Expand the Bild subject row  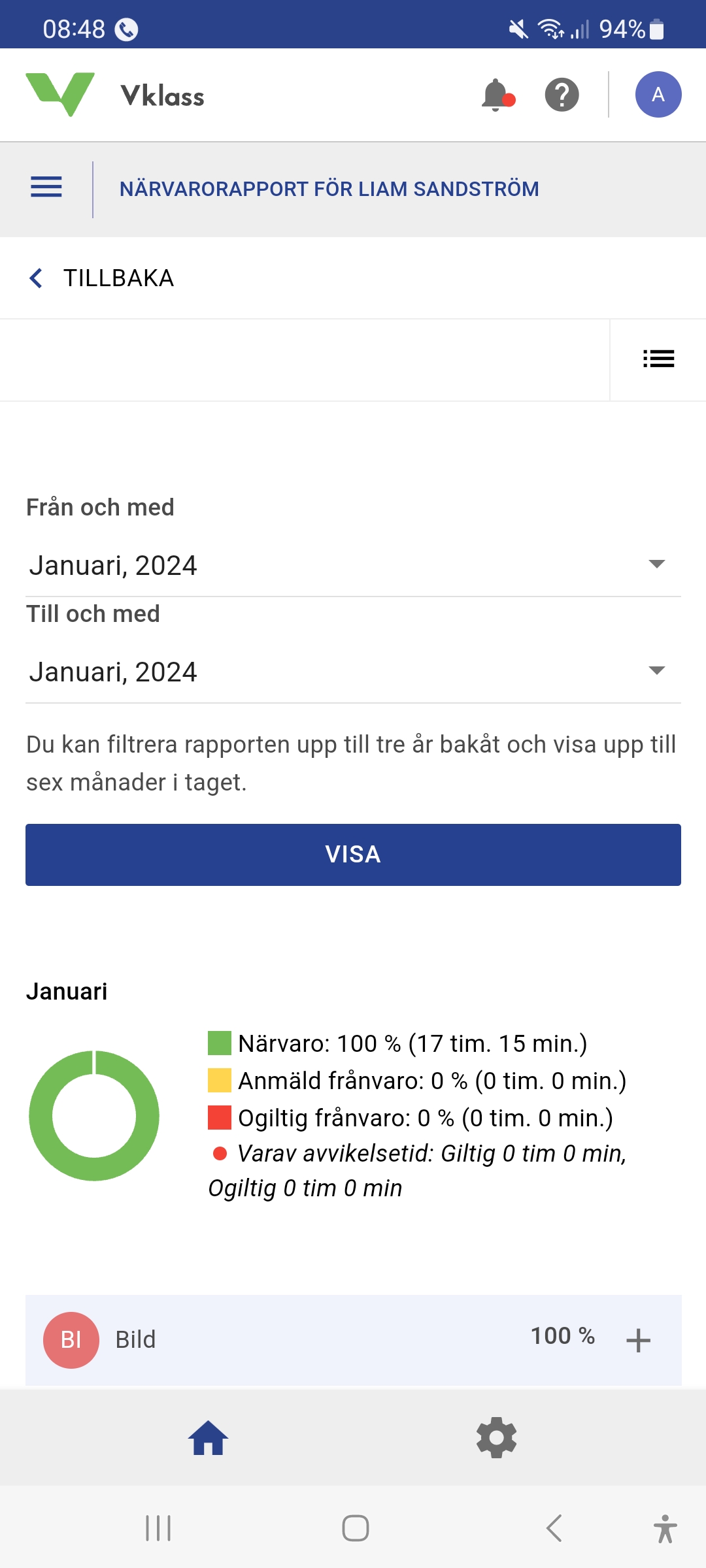point(637,1340)
